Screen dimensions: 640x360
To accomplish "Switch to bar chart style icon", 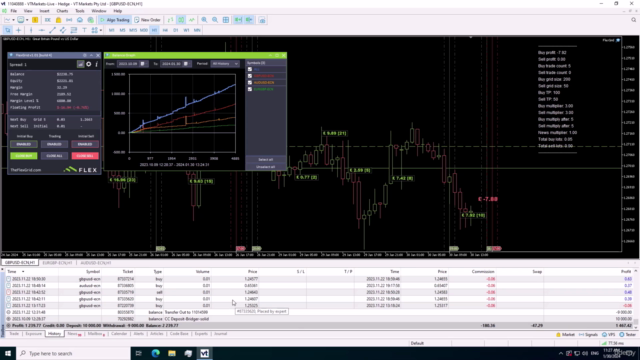I will pyautogui.click(x=170, y=20).
